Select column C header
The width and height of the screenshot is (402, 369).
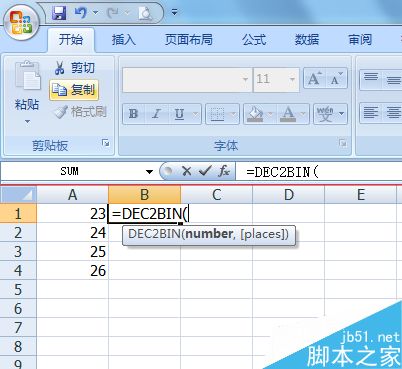click(217, 195)
